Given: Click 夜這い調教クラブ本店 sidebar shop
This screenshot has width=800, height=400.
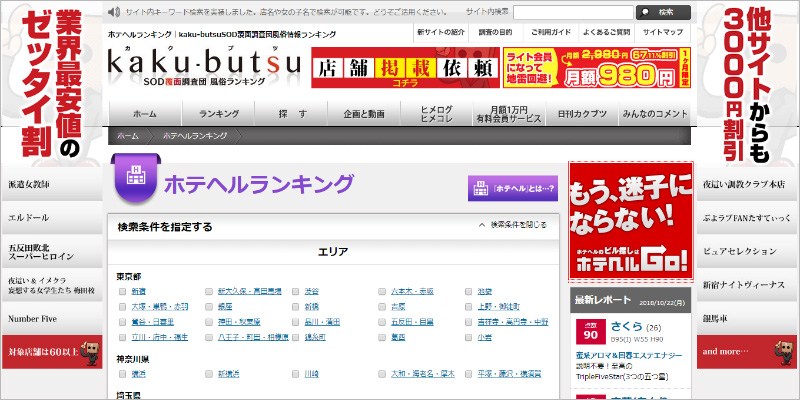Looking at the screenshot, I should click(x=747, y=184).
